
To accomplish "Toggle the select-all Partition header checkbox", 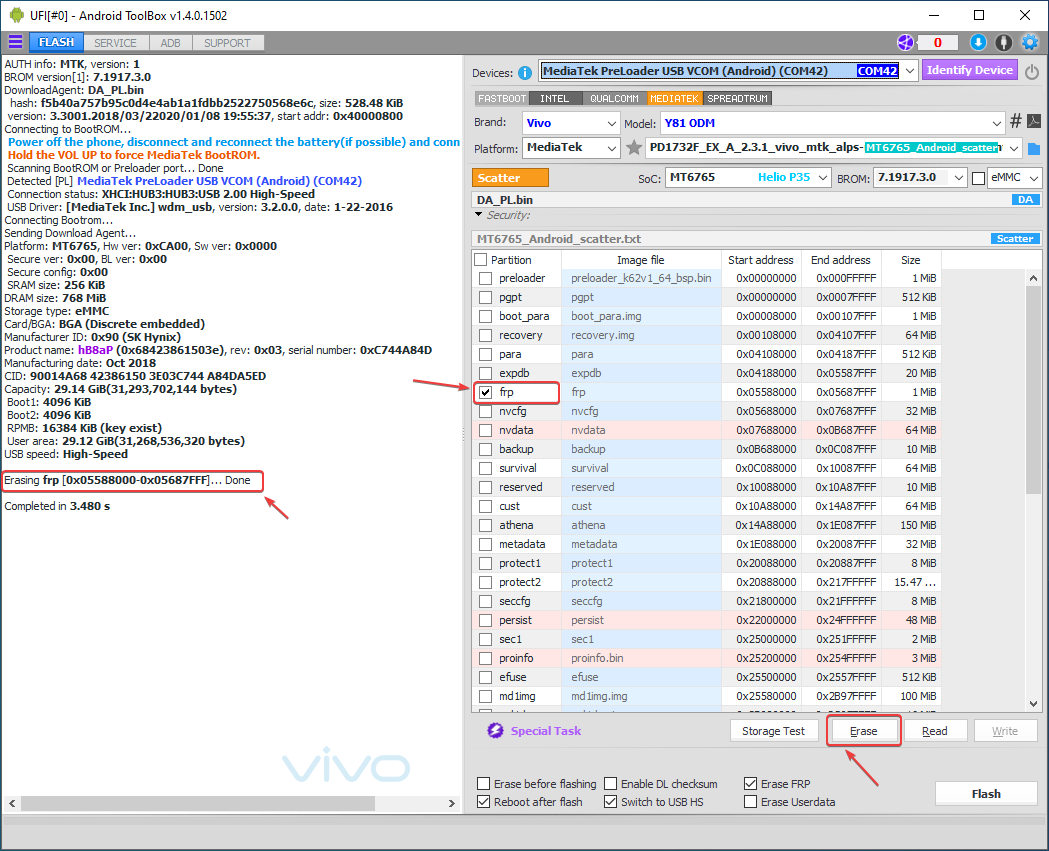I will tap(480, 260).
